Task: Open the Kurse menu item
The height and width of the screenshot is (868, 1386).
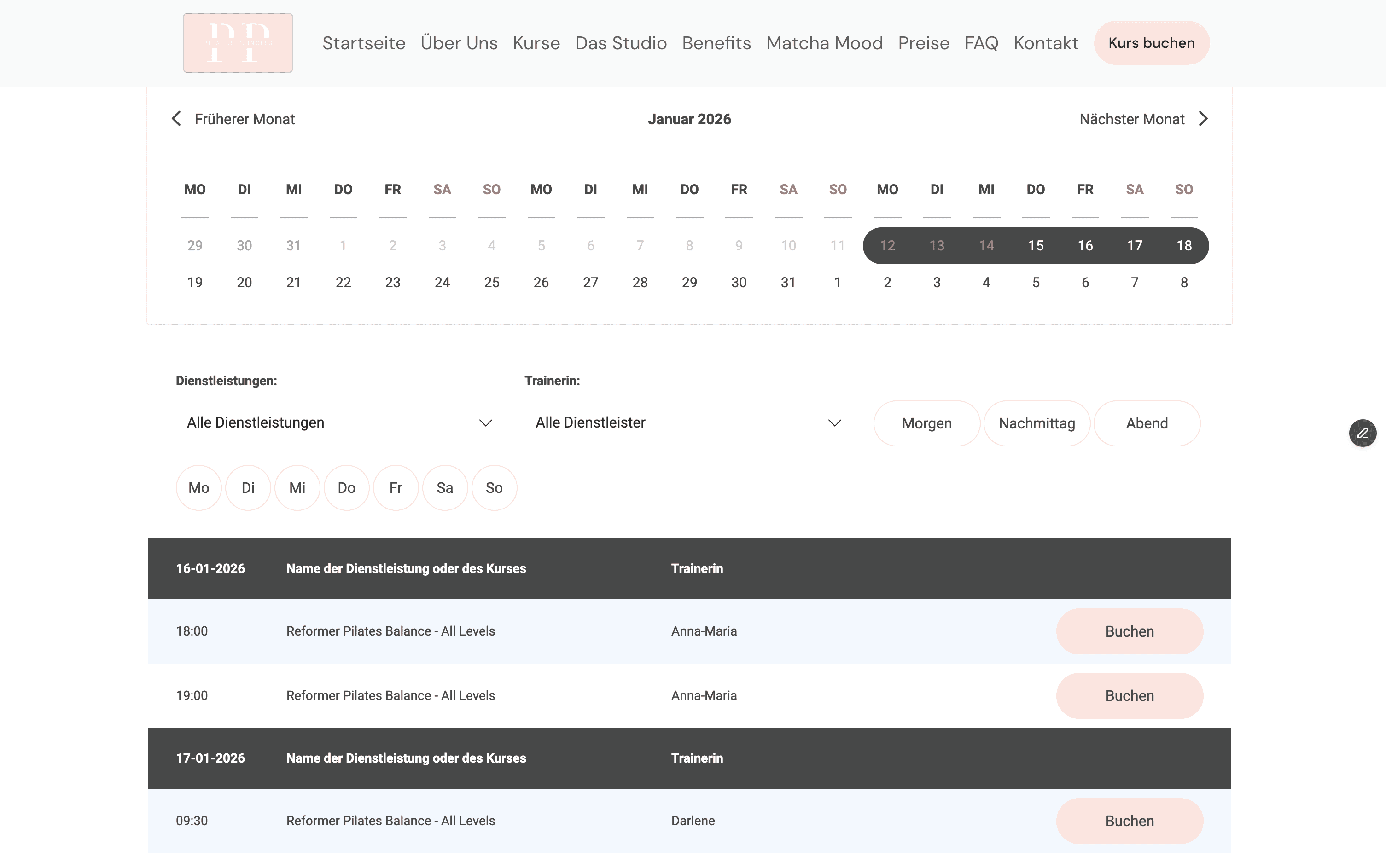Action: [x=536, y=43]
